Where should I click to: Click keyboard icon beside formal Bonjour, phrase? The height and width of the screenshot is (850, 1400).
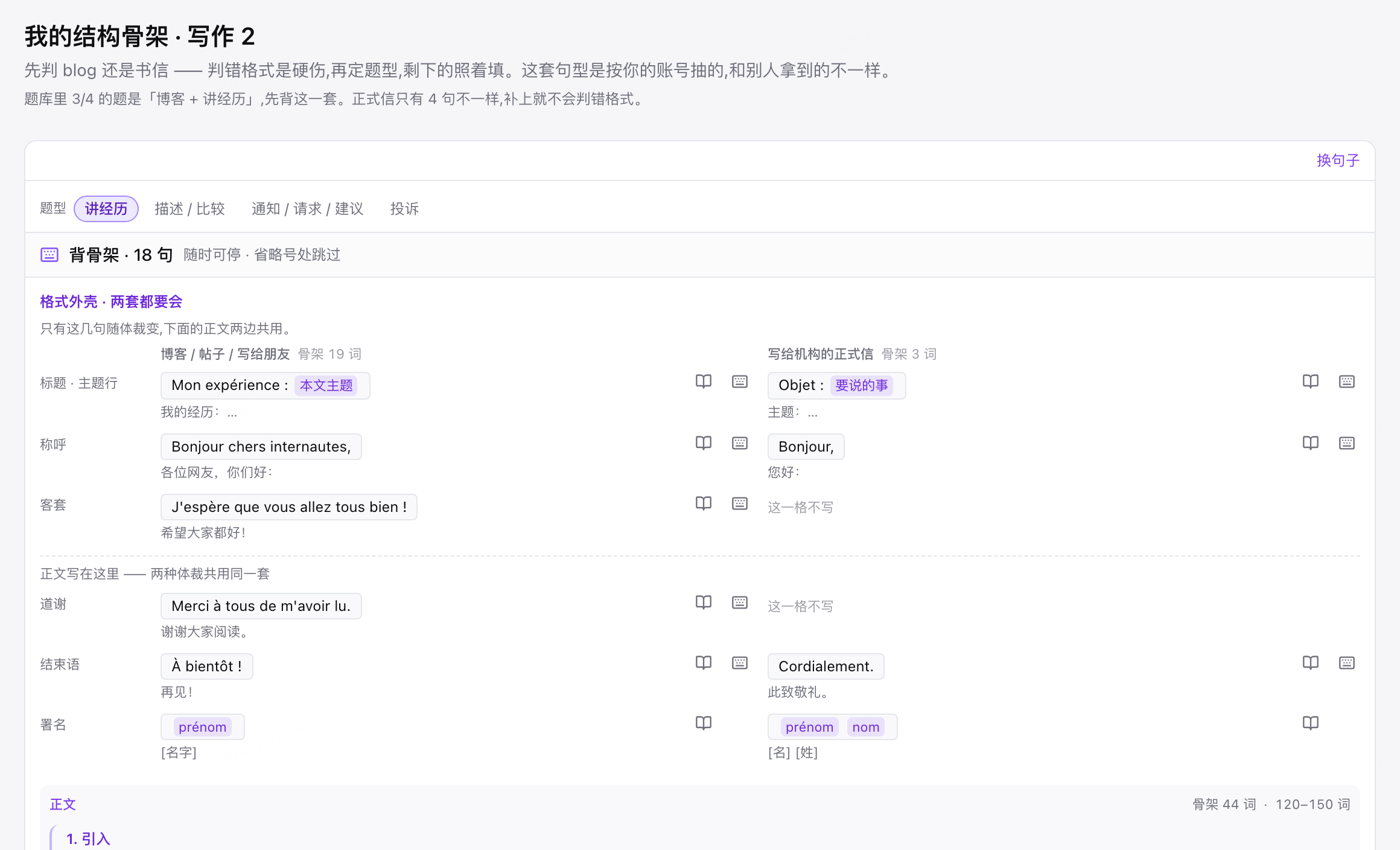[1347, 443]
